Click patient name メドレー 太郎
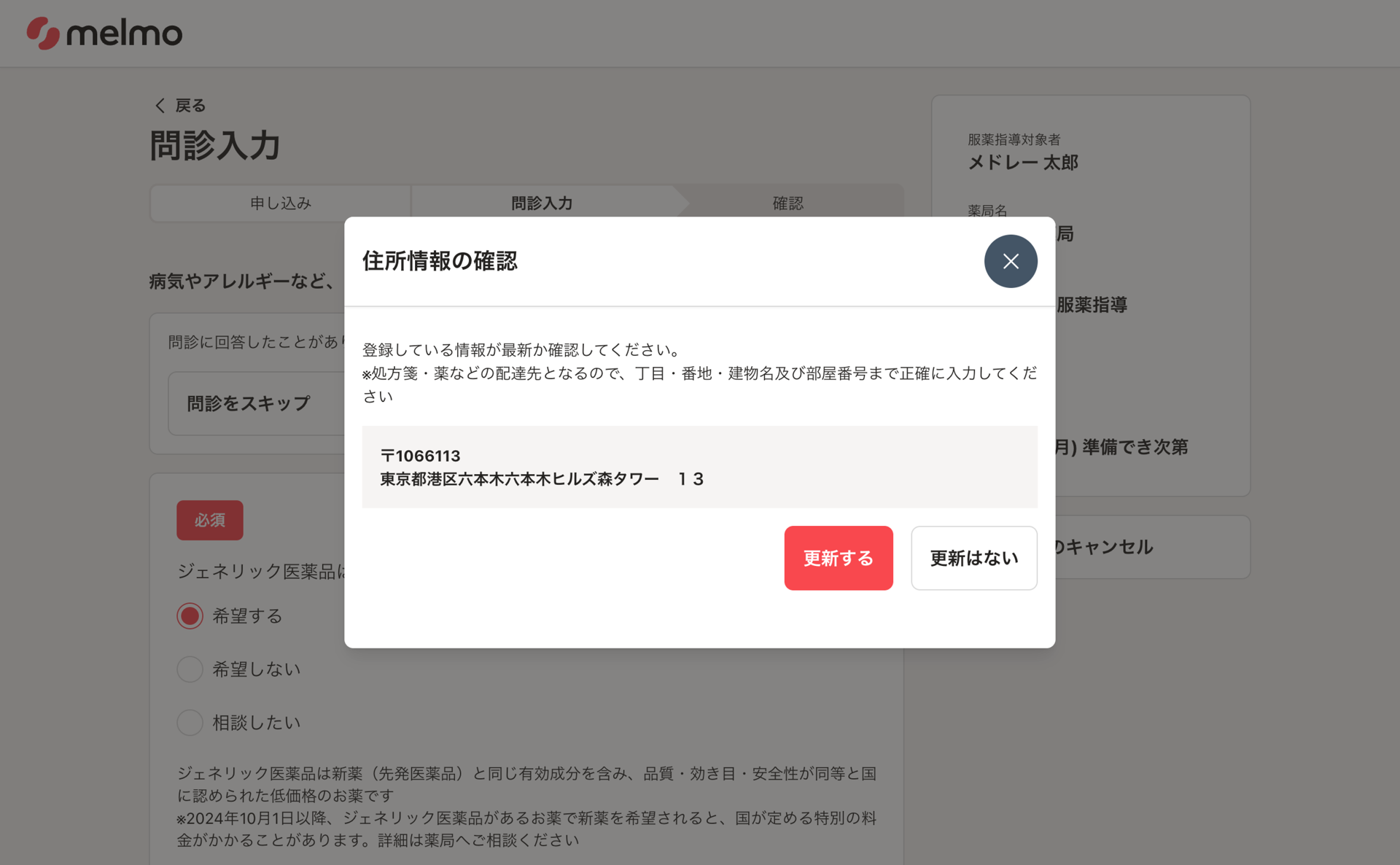The image size is (1400, 865). point(1022,162)
